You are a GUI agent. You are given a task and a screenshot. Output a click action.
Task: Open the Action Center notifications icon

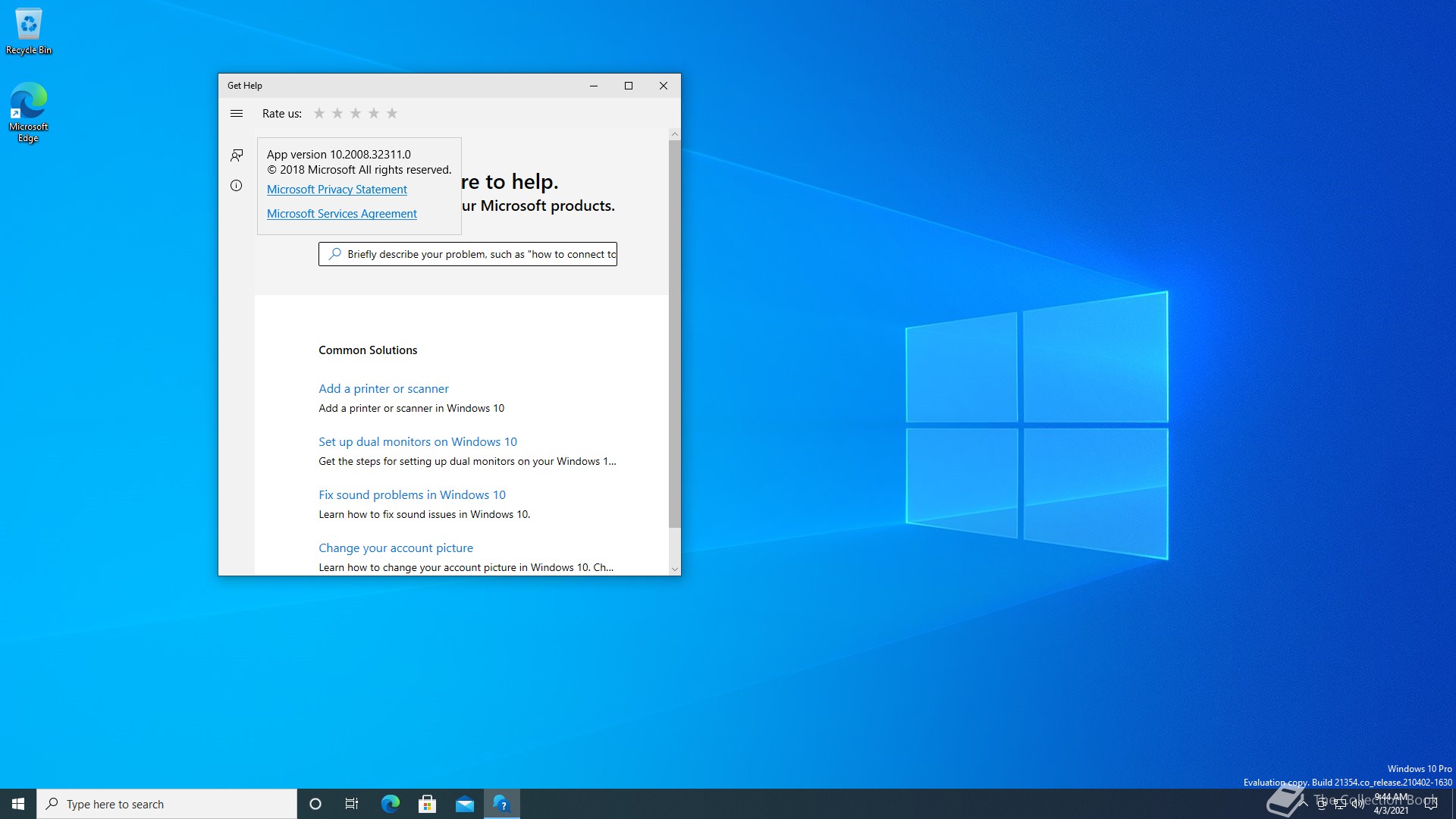coord(1431,804)
